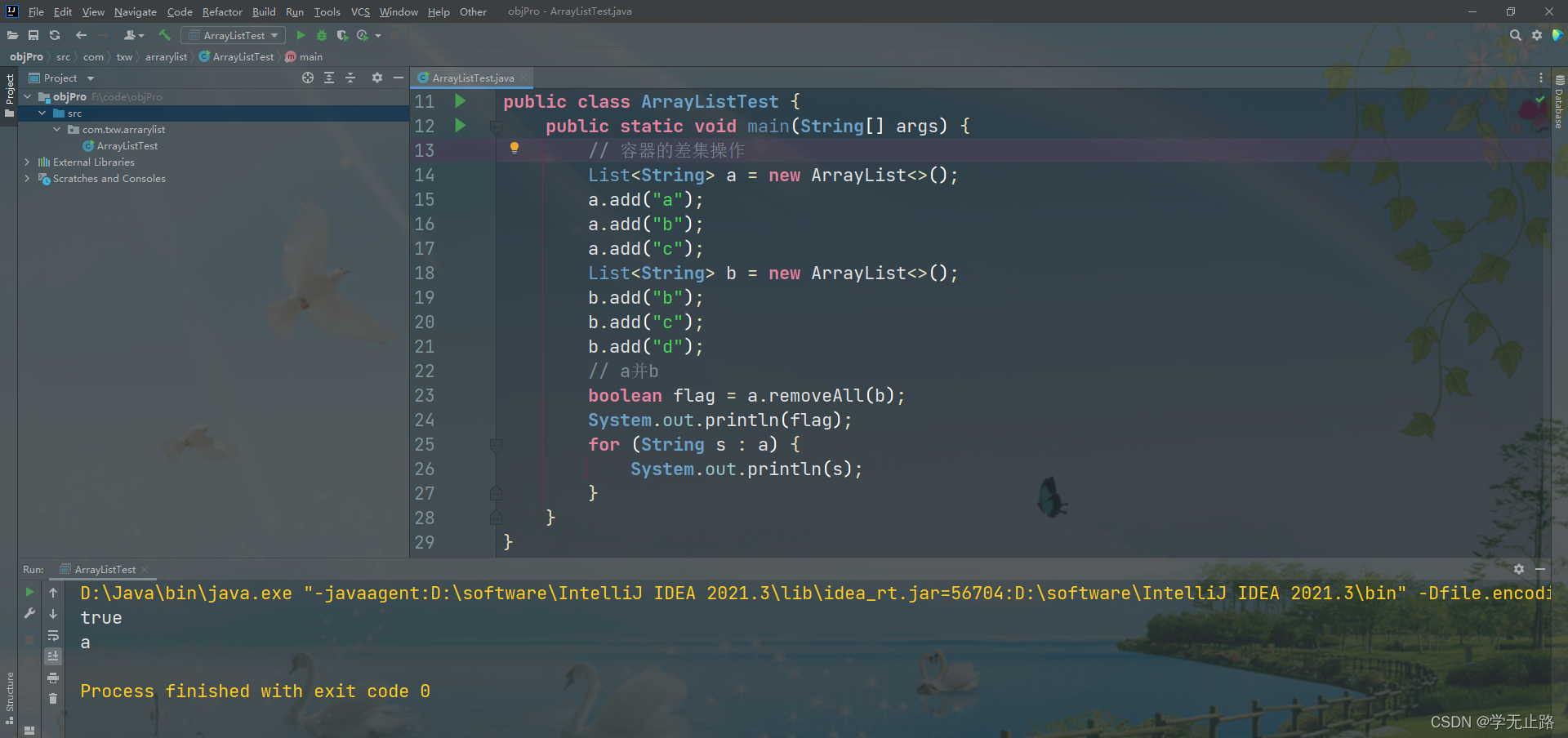Viewport: 1568px width, 738px height.
Task: Click the Profile run icon with clock
Action: pyautogui.click(x=363, y=35)
